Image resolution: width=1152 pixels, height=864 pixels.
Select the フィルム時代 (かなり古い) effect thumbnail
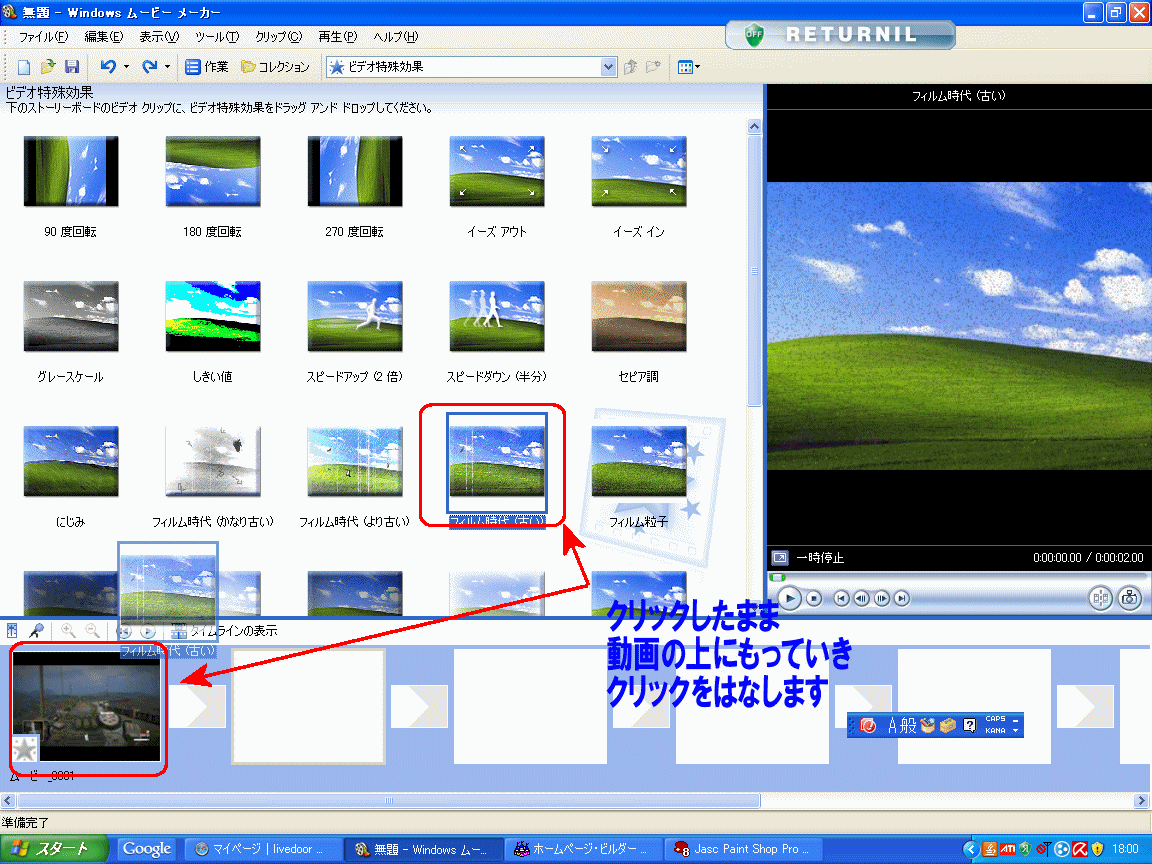point(212,461)
